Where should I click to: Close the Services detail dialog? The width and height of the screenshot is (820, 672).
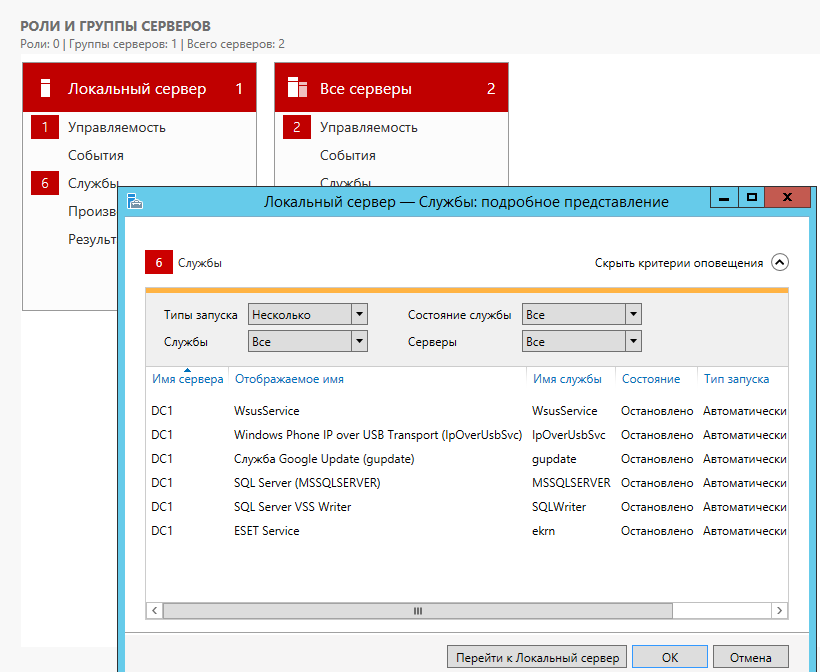(x=787, y=198)
